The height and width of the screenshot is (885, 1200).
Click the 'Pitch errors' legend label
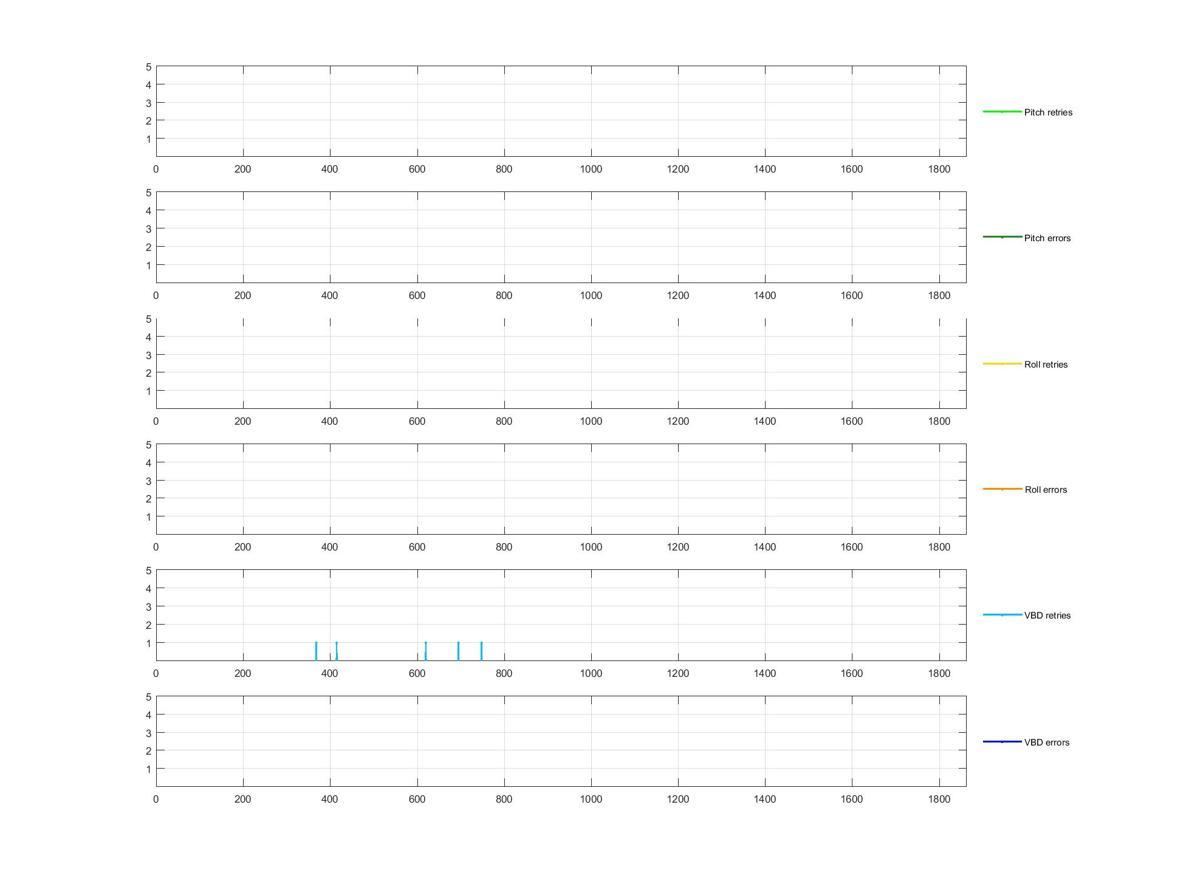point(1047,238)
